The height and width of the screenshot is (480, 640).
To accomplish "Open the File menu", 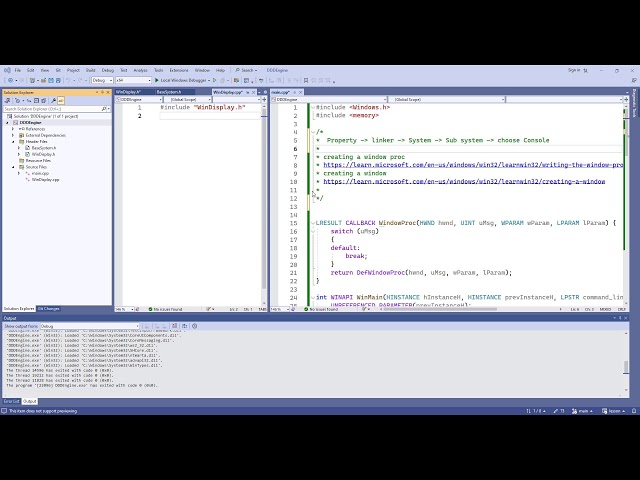I will [x=18, y=70].
